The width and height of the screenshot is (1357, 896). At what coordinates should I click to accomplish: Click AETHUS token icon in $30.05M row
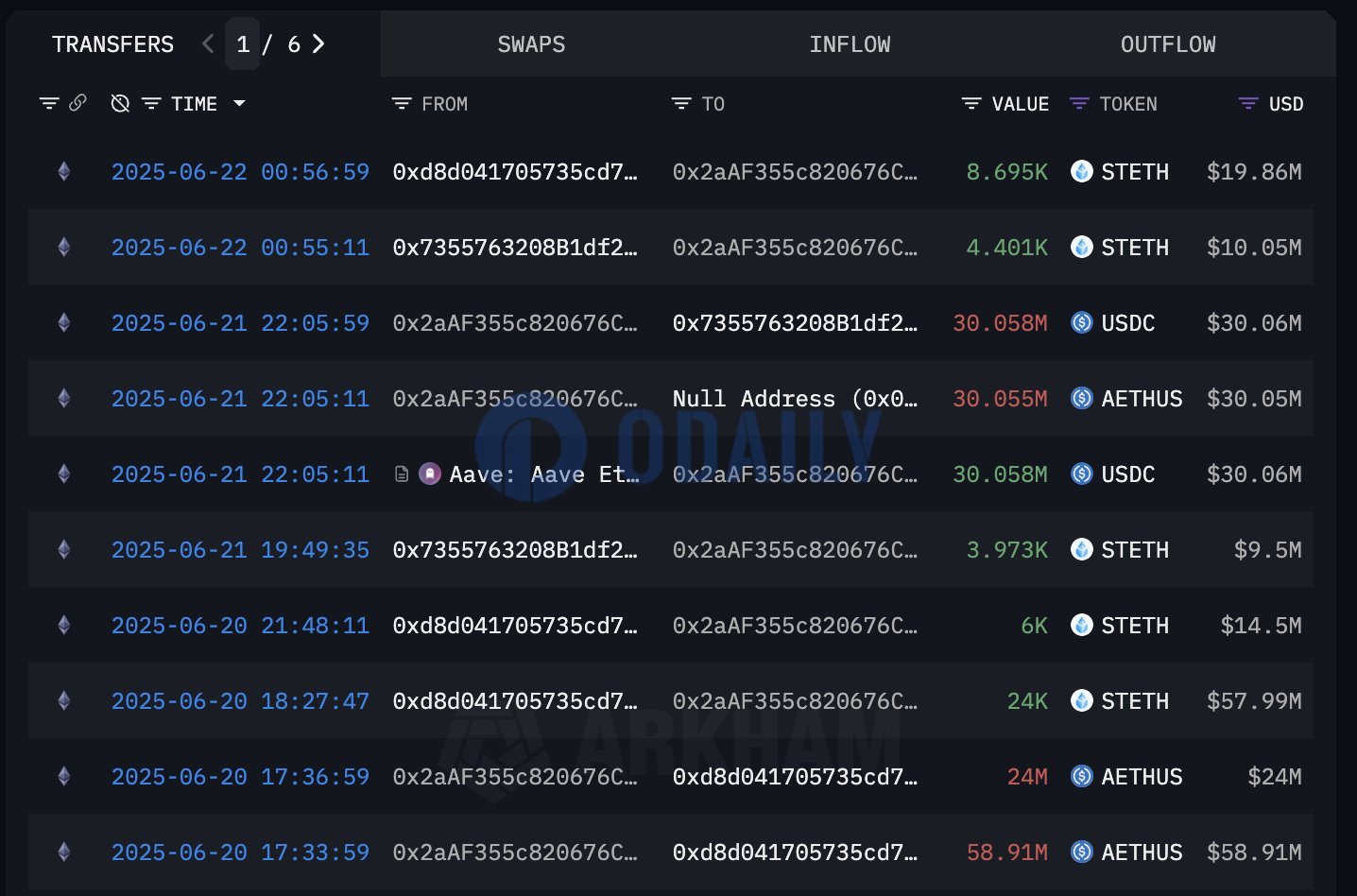click(x=1082, y=398)
